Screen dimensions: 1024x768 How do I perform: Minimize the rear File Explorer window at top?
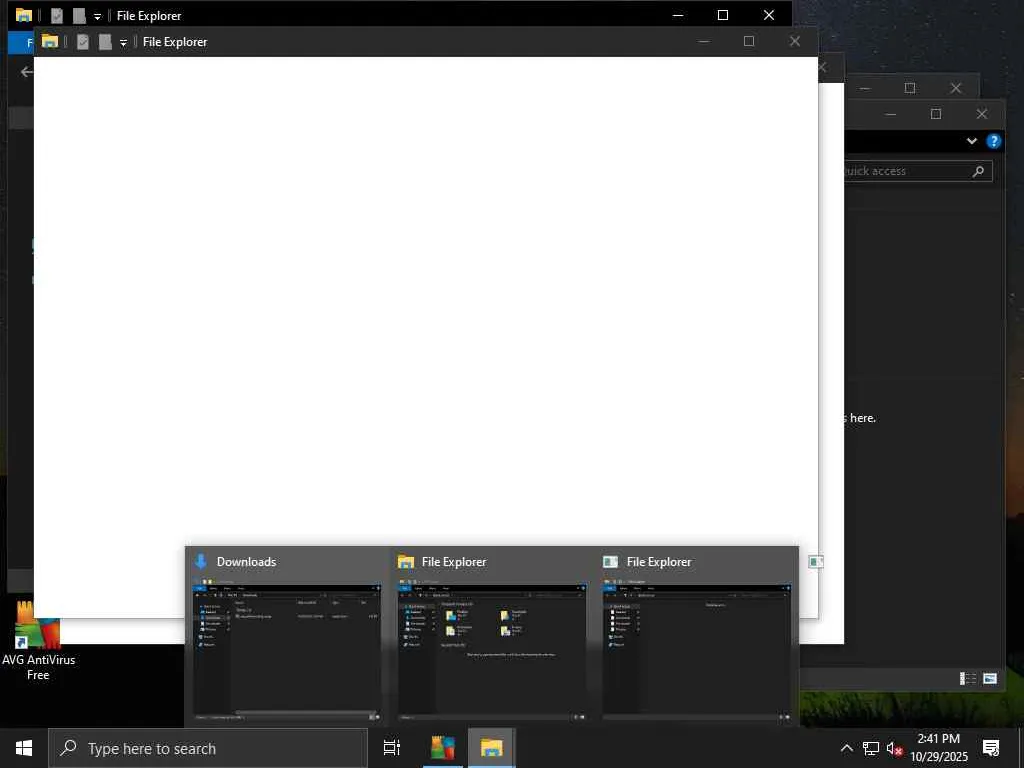pyautogui.click(x=679, y=15)
